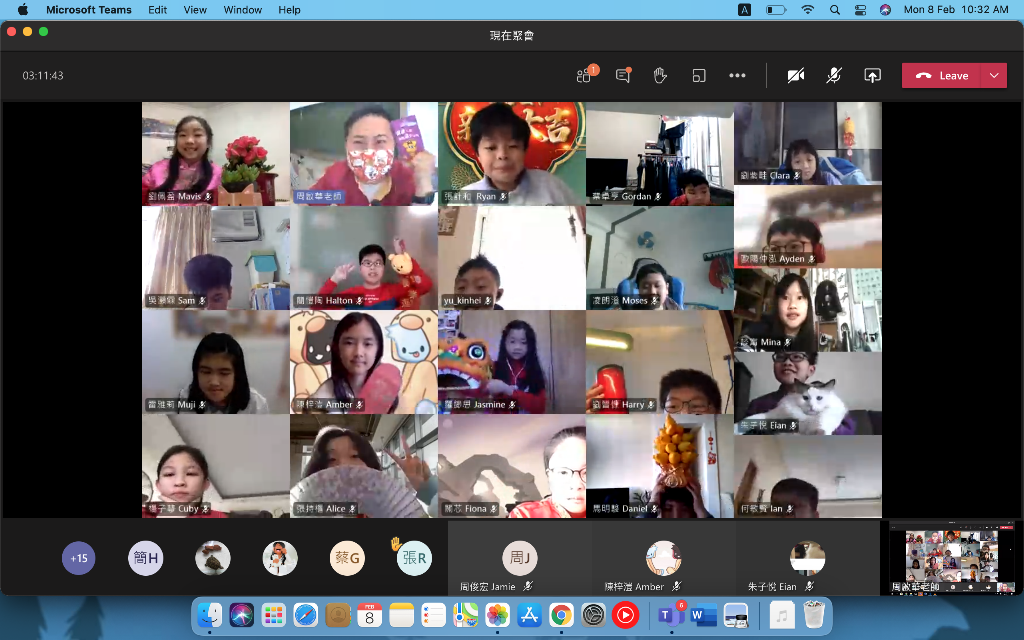Image resolution: width=1024 pixels, height=640 pixels.
Task: Open the View menu
Action: pyautogui.click(x=195, y=10)
